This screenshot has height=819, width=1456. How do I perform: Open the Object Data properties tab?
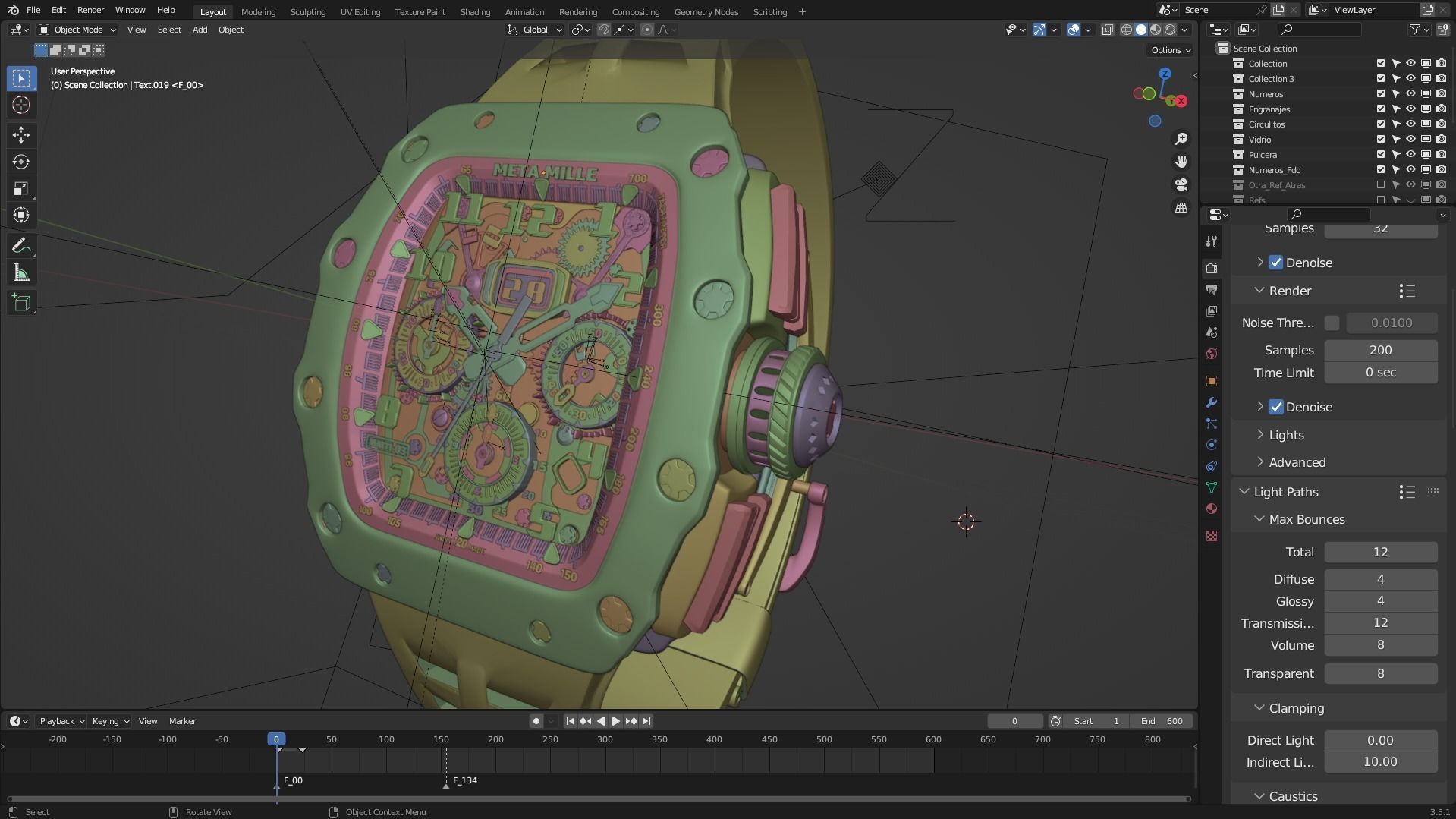click(x=1212, y=487)
